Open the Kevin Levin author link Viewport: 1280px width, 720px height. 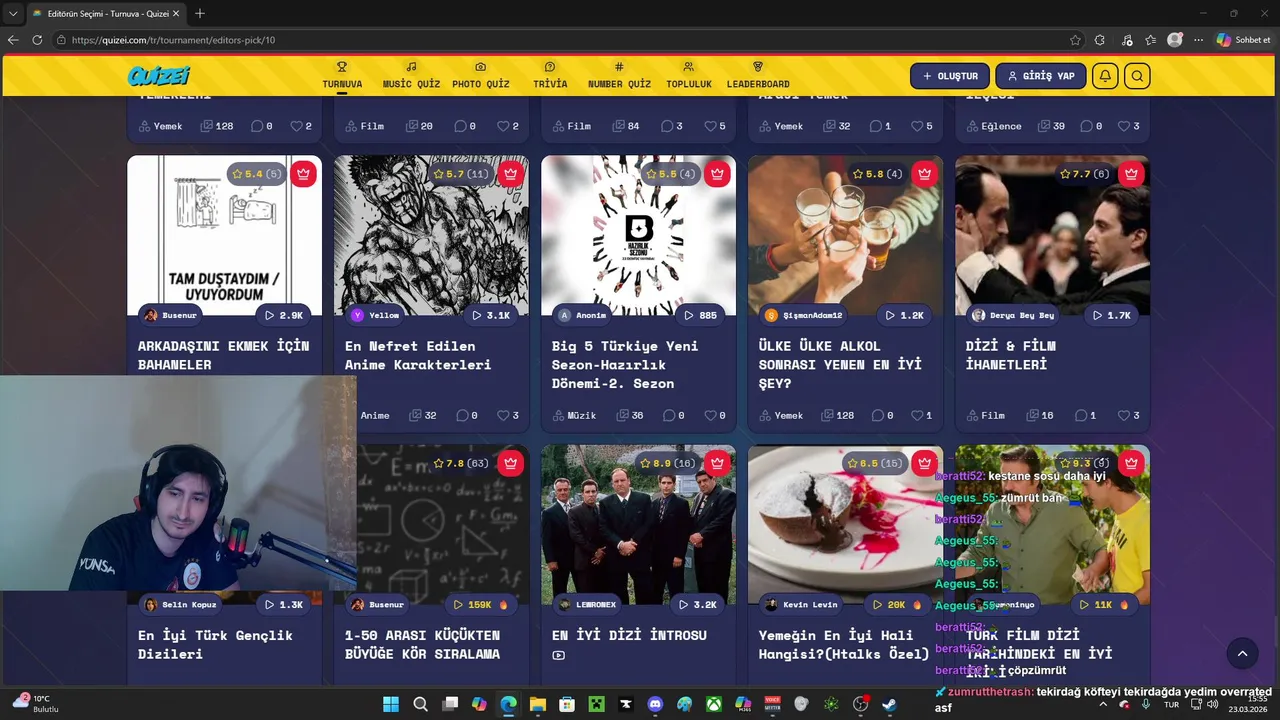tap(801, 605)
